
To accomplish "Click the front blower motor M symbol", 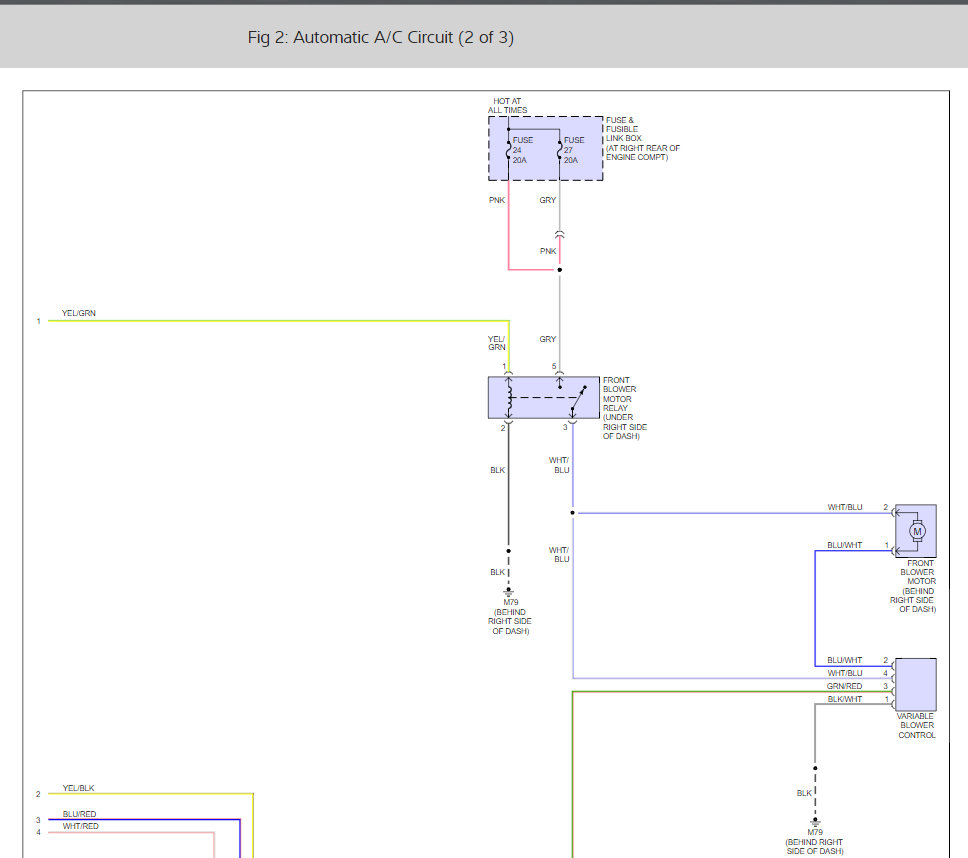I will pos(916,531).
